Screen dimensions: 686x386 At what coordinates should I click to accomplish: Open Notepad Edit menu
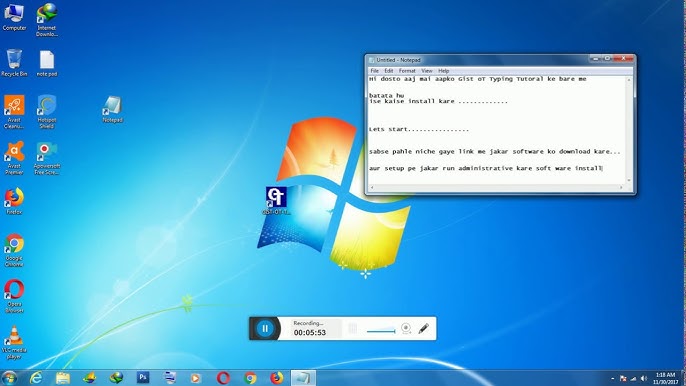tap(388, 71)
